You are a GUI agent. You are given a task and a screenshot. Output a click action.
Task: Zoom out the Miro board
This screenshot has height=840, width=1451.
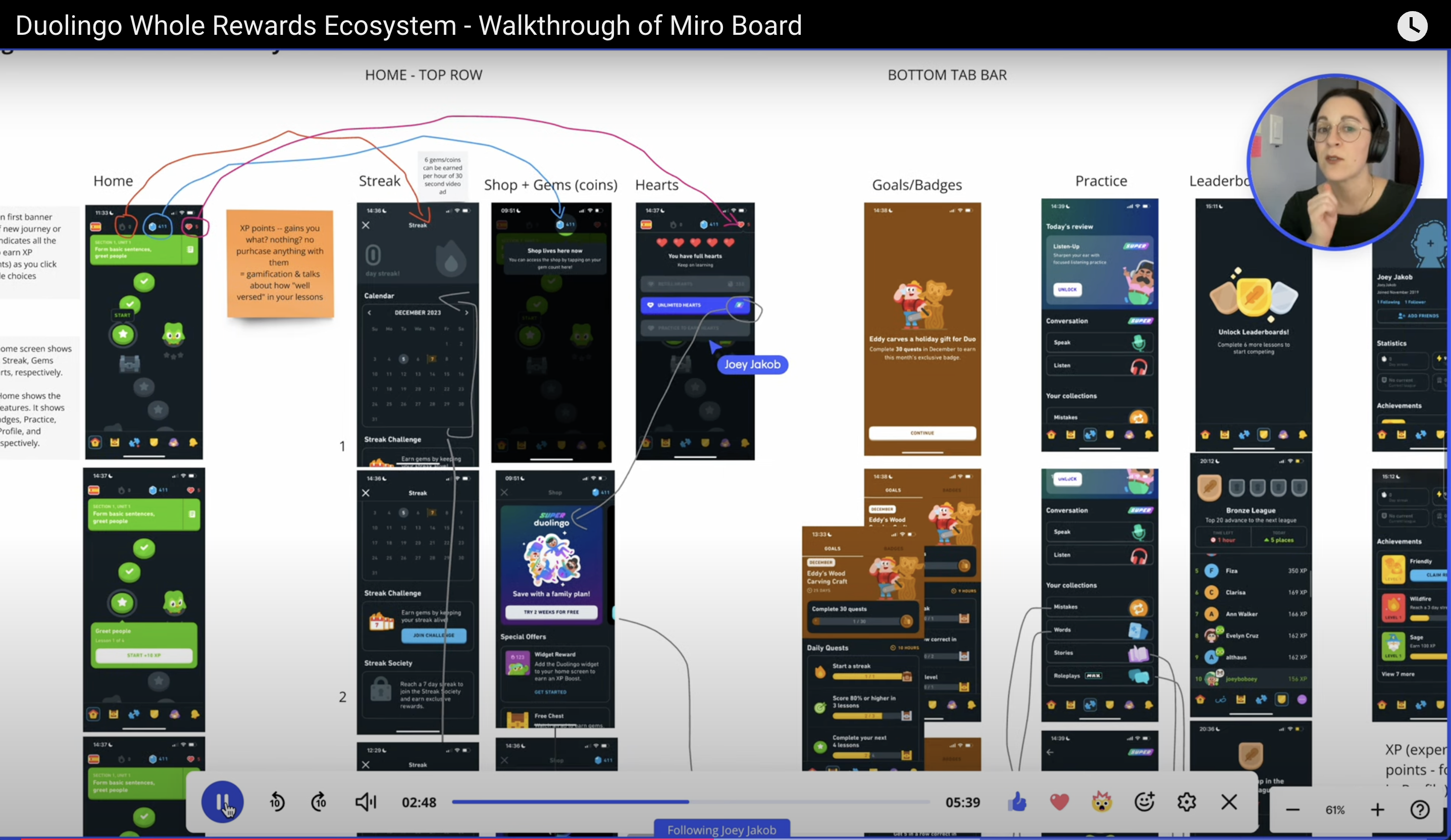click(1292, 810)
